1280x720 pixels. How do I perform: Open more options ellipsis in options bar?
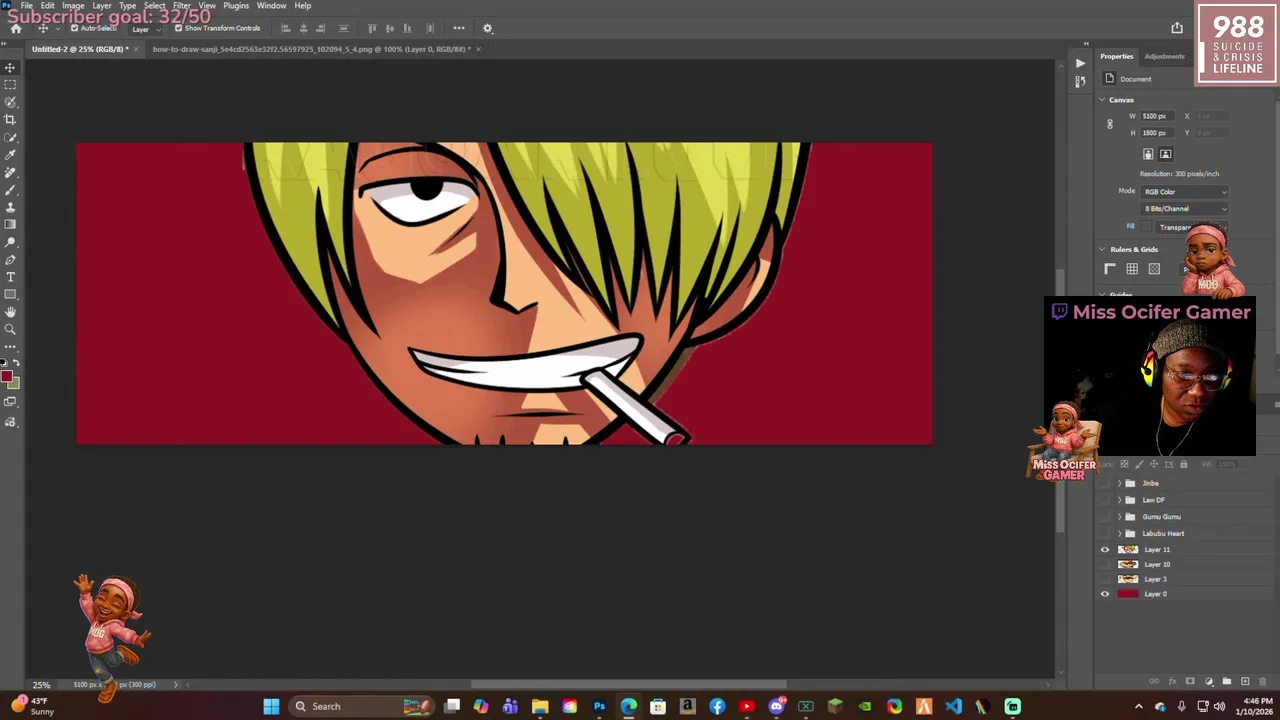click(459, 28)
